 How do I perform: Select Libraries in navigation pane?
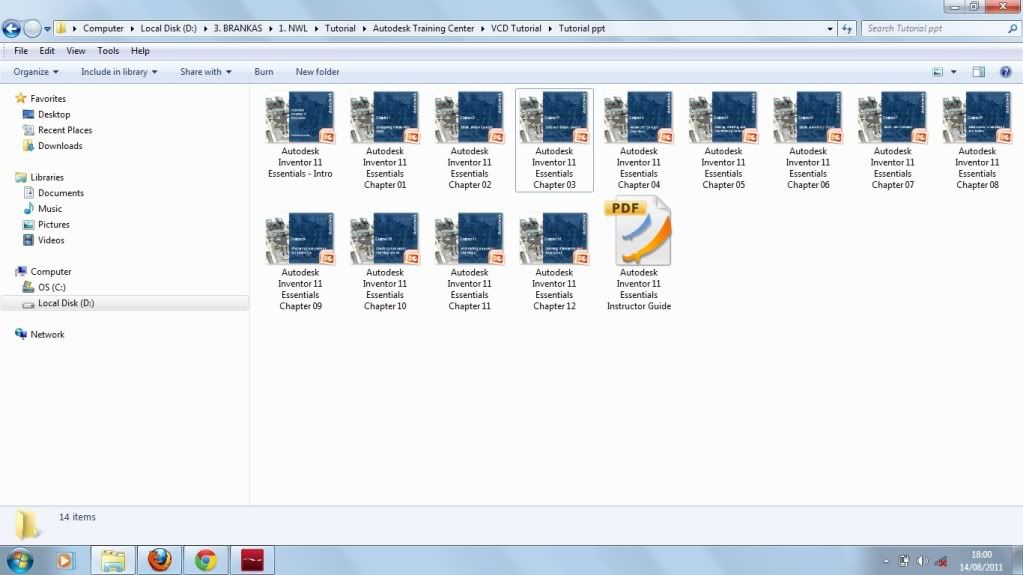coord(40,177)
